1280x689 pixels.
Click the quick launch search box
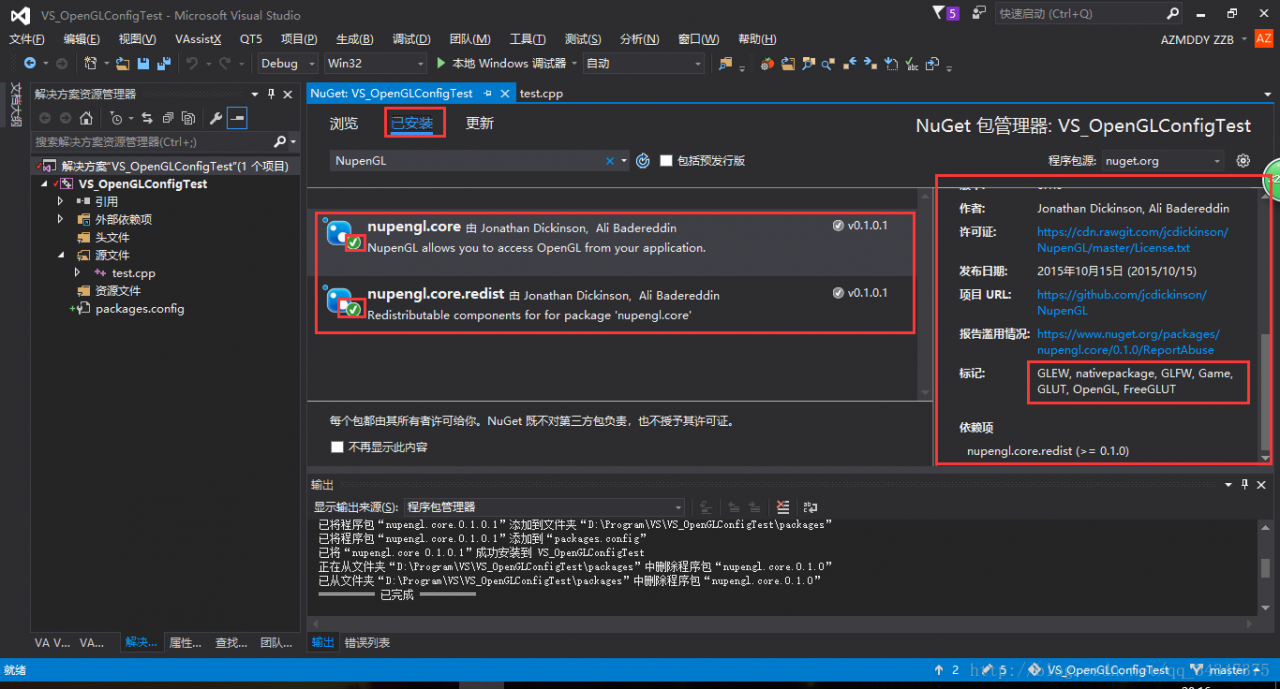[1079, 14]
